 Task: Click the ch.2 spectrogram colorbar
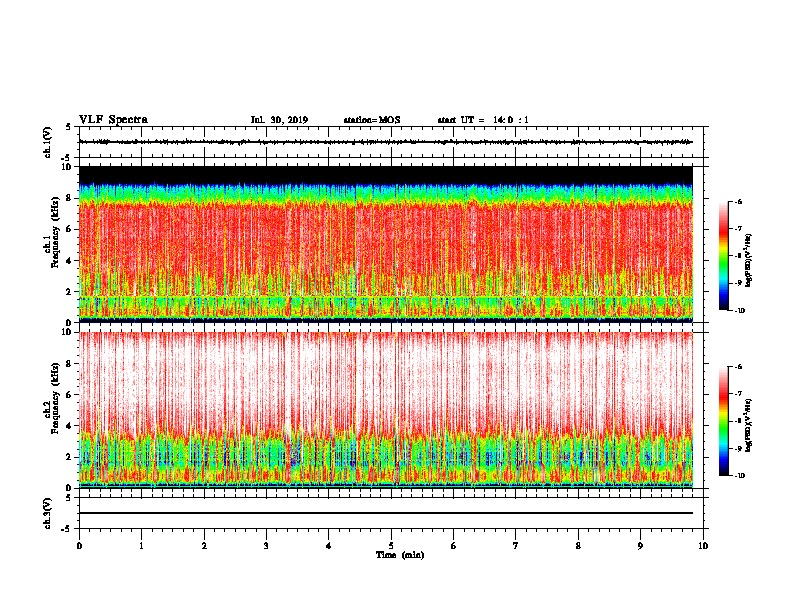click(x=724, y=421)
